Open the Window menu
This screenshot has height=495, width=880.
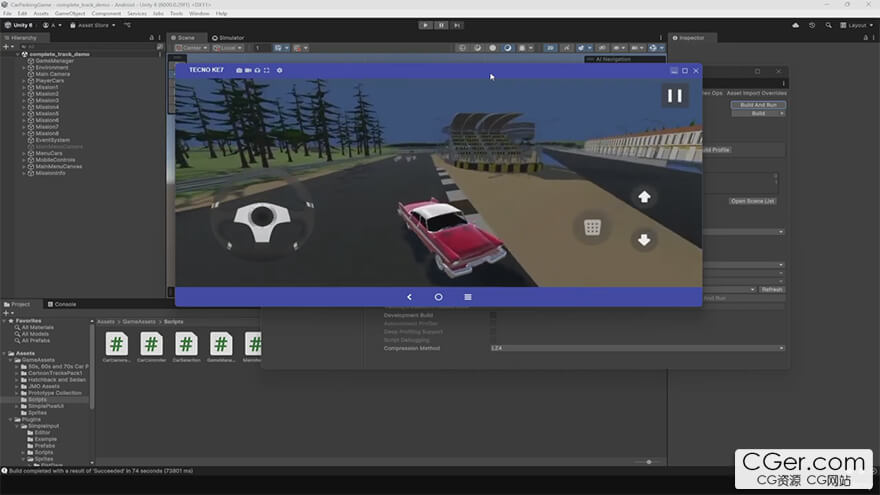pos(199,13)
